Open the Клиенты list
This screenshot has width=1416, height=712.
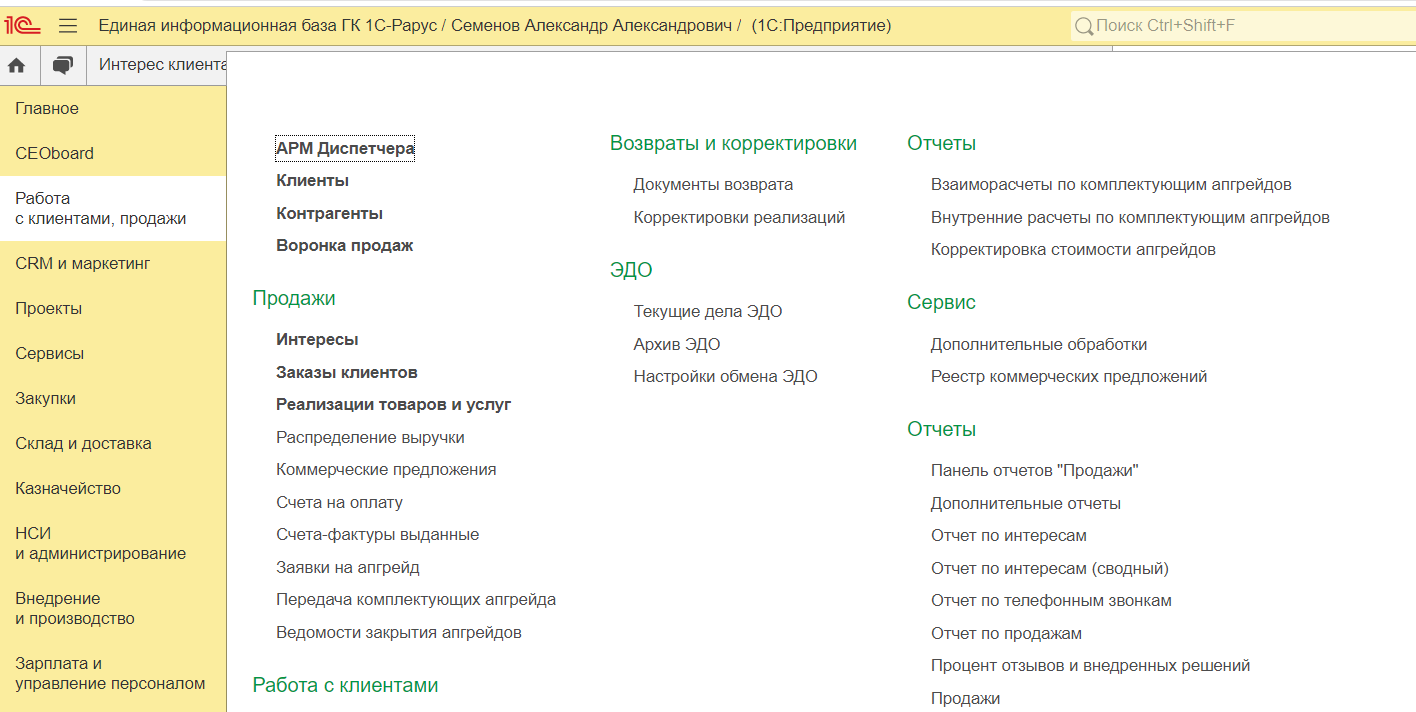pos(312,180)
